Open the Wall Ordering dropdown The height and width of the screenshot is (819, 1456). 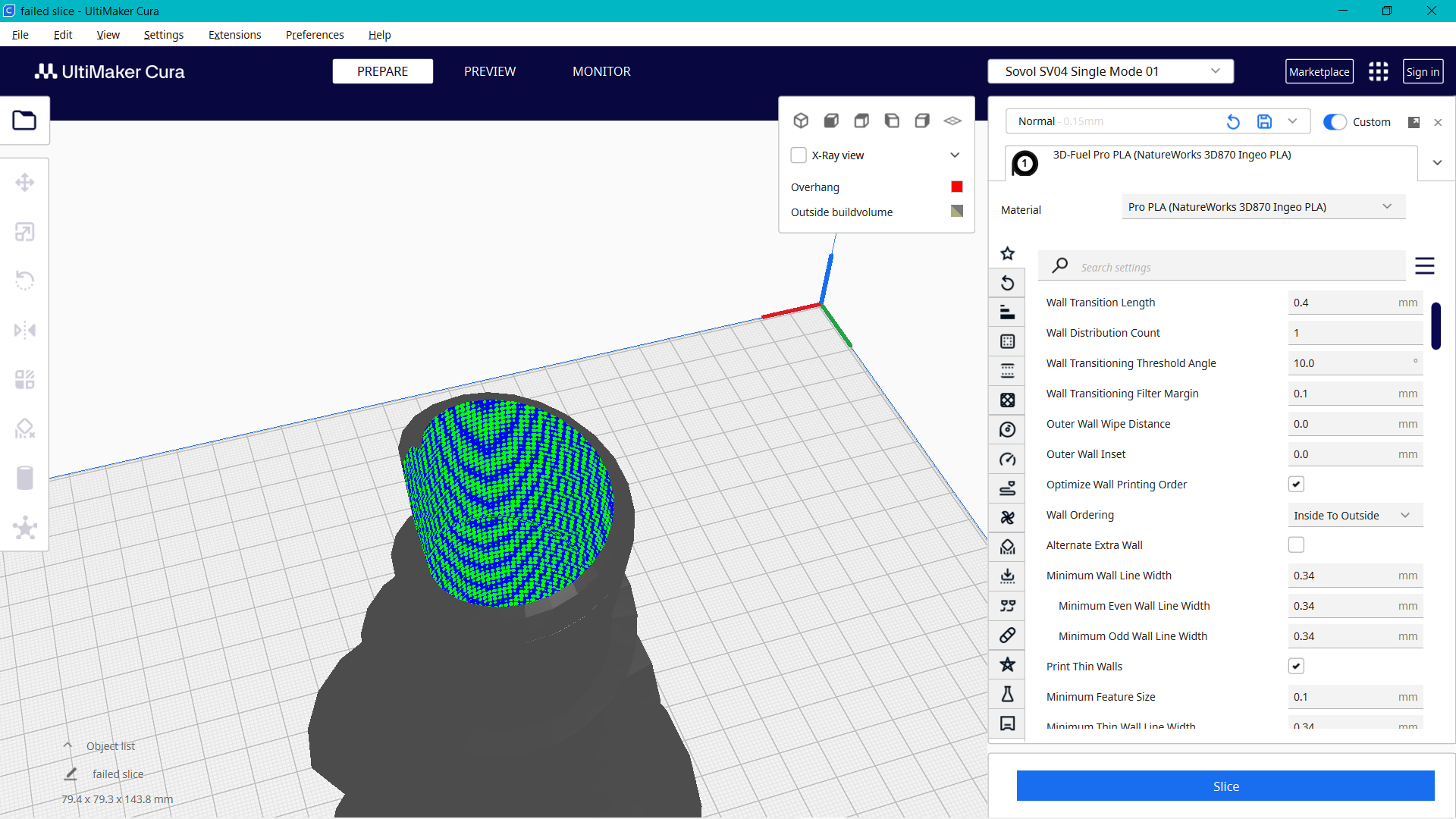[1354, 516]
